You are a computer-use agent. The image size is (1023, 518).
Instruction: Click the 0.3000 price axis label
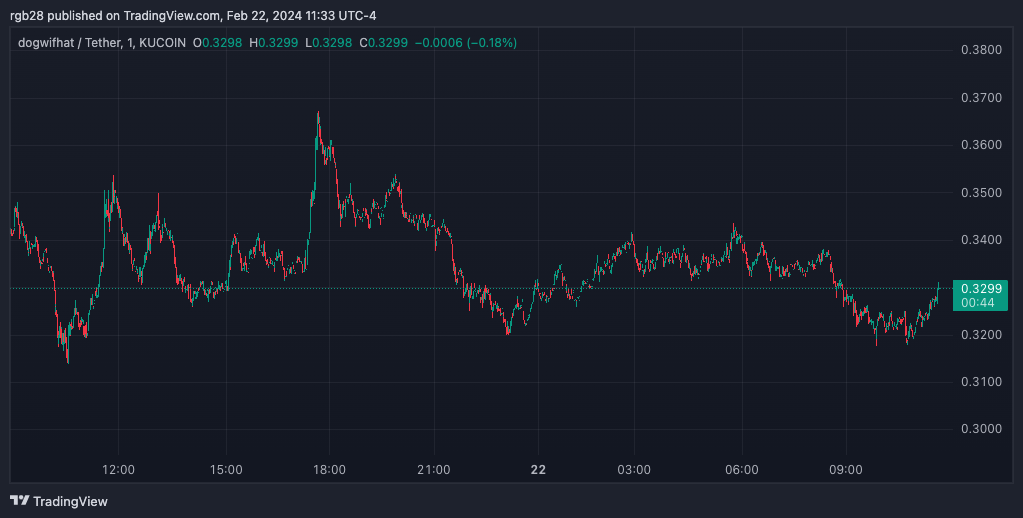tap(979, 429)
